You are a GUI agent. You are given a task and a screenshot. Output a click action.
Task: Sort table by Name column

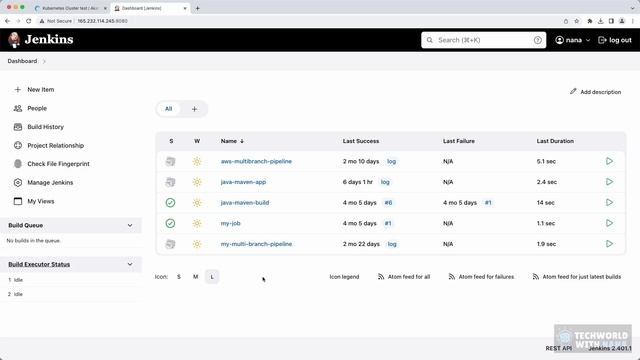point(232,141)
